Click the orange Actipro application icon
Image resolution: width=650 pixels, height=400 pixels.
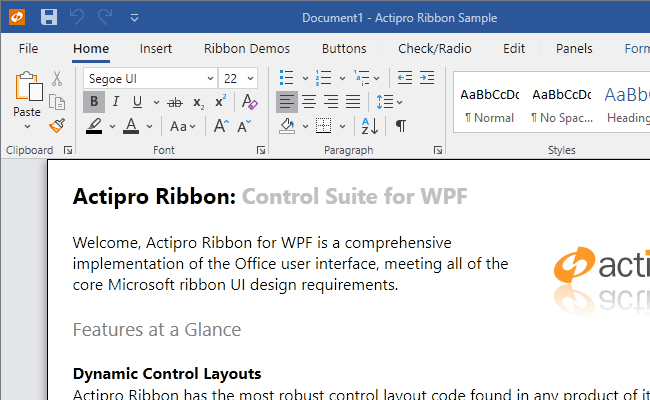point(17,17)
